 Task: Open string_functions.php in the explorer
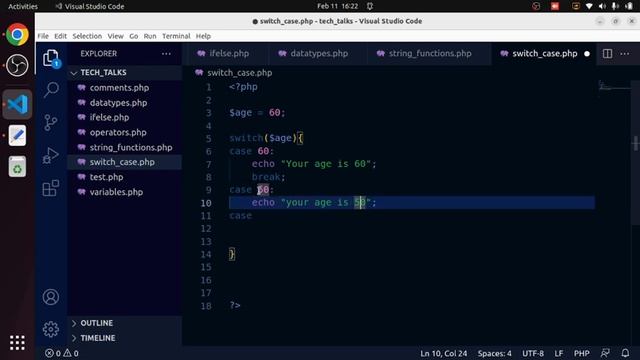pos(124,147)
